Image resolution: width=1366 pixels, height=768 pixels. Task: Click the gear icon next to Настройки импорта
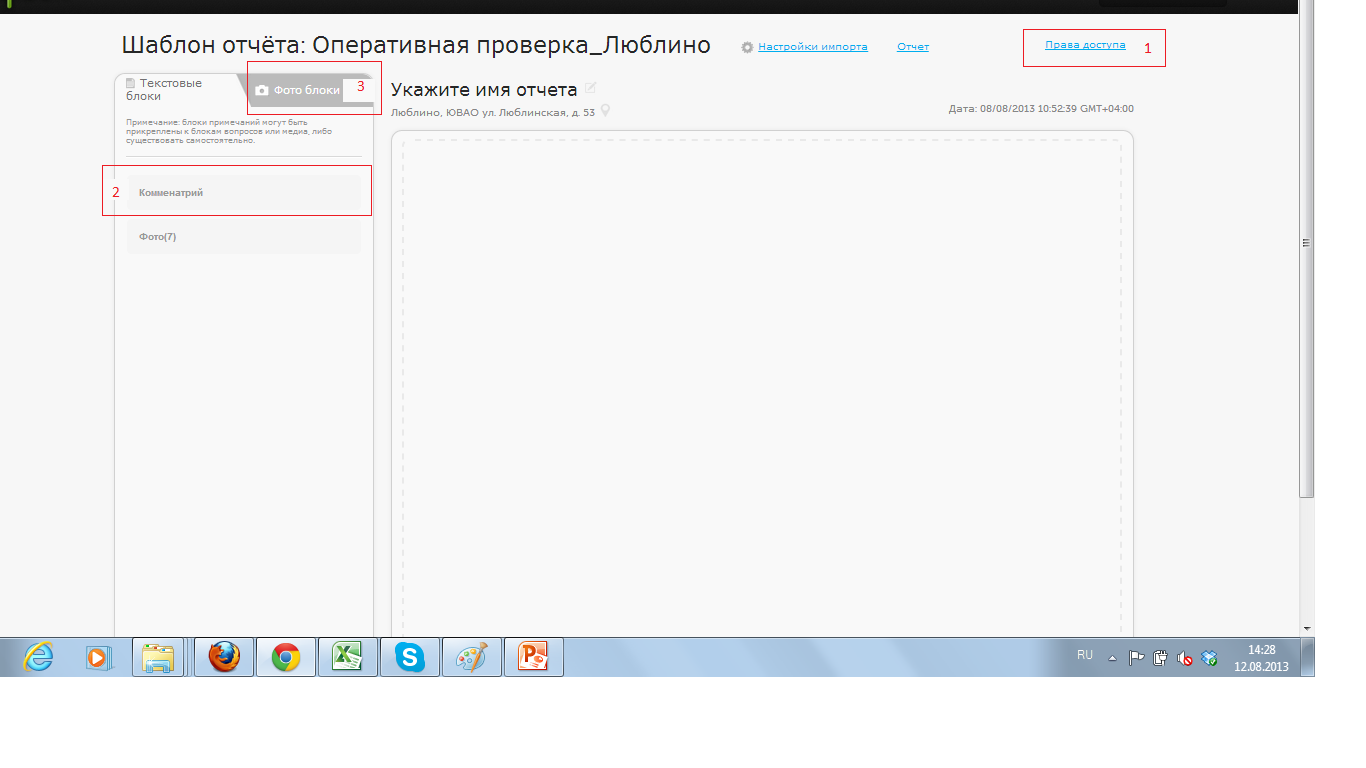click(747, 47)
